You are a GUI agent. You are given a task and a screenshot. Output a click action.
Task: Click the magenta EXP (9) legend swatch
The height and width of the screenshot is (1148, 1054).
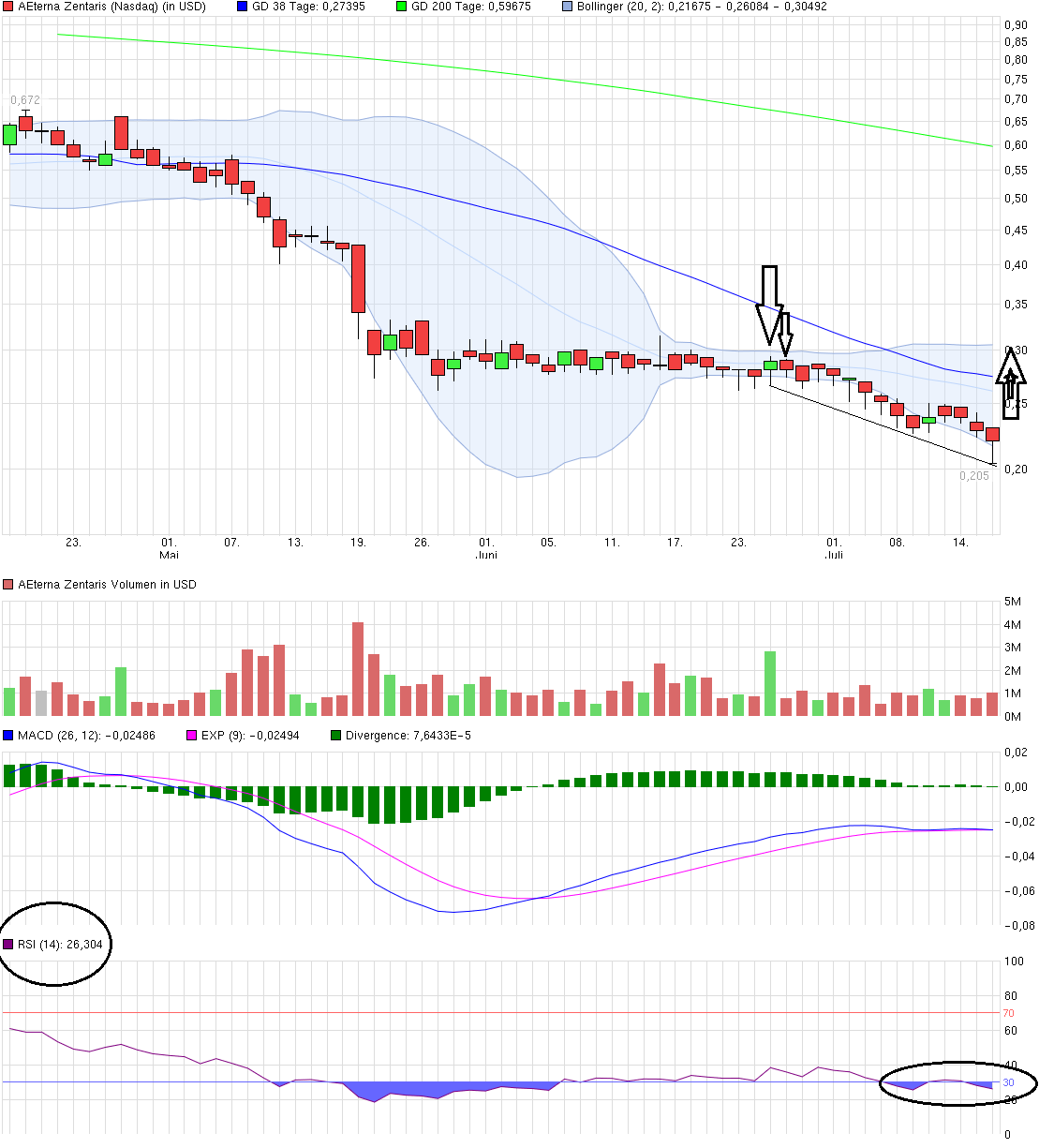(192, 736)
